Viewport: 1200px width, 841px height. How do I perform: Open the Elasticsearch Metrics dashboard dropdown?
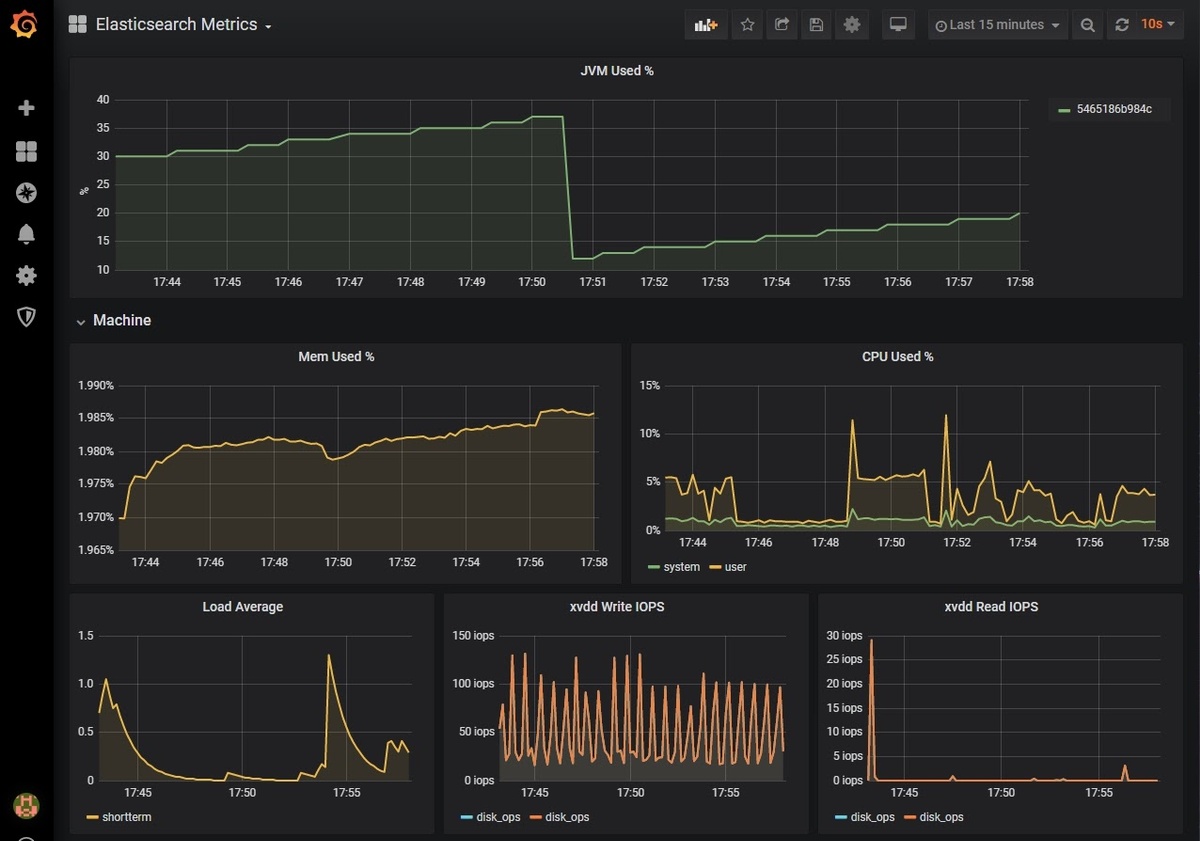tap(184, 25)
